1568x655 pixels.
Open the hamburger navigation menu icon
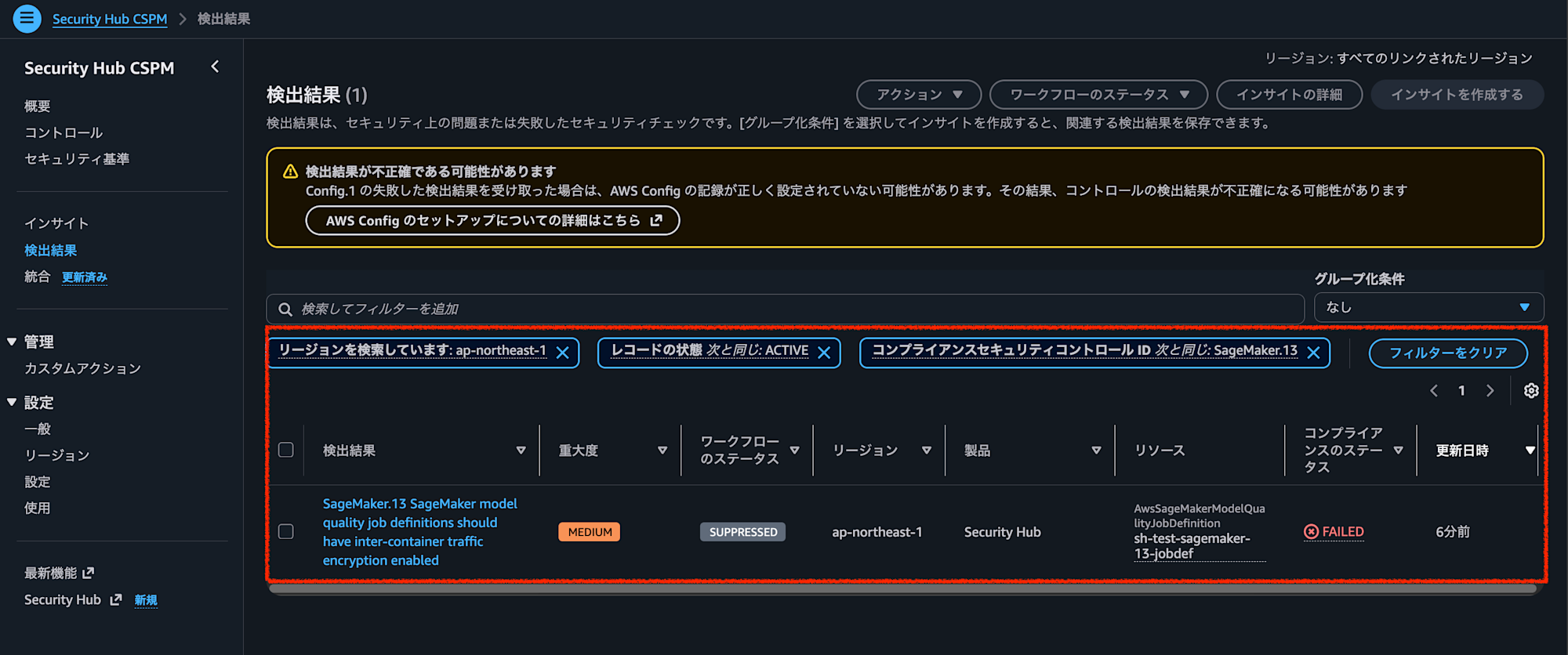(27, 19)
